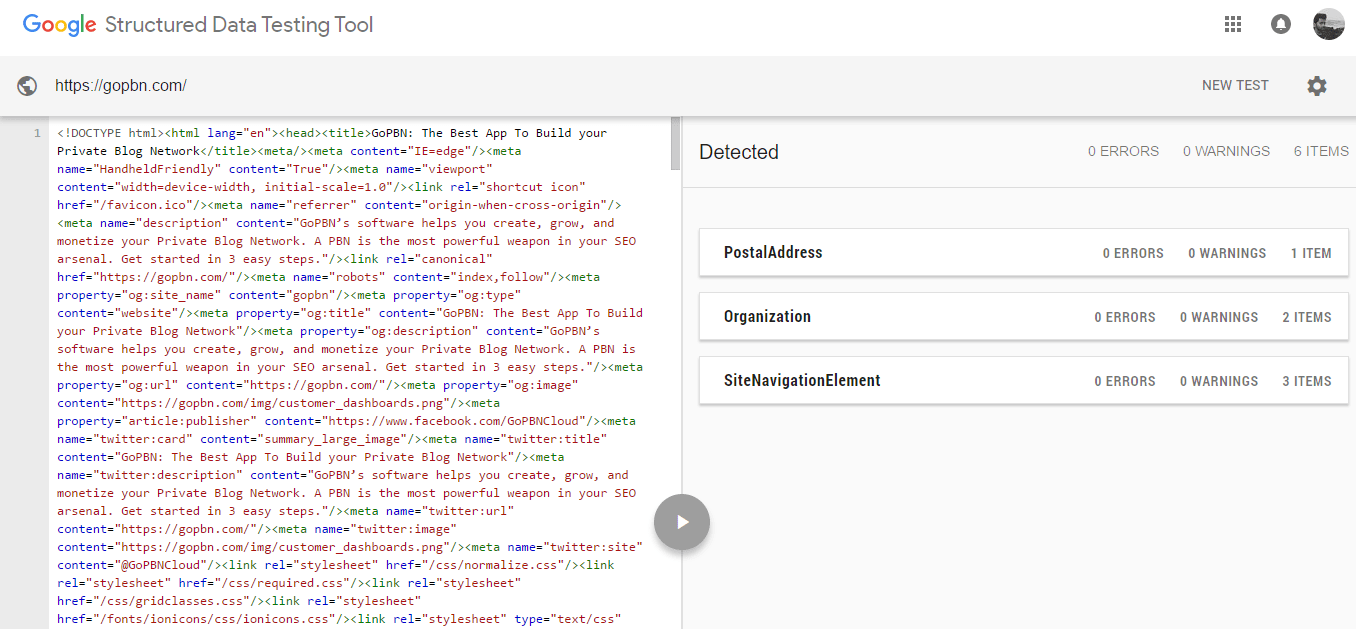Open the notifications bell icon
This screenshot has height=629, width=1356.
[1280, 24]
